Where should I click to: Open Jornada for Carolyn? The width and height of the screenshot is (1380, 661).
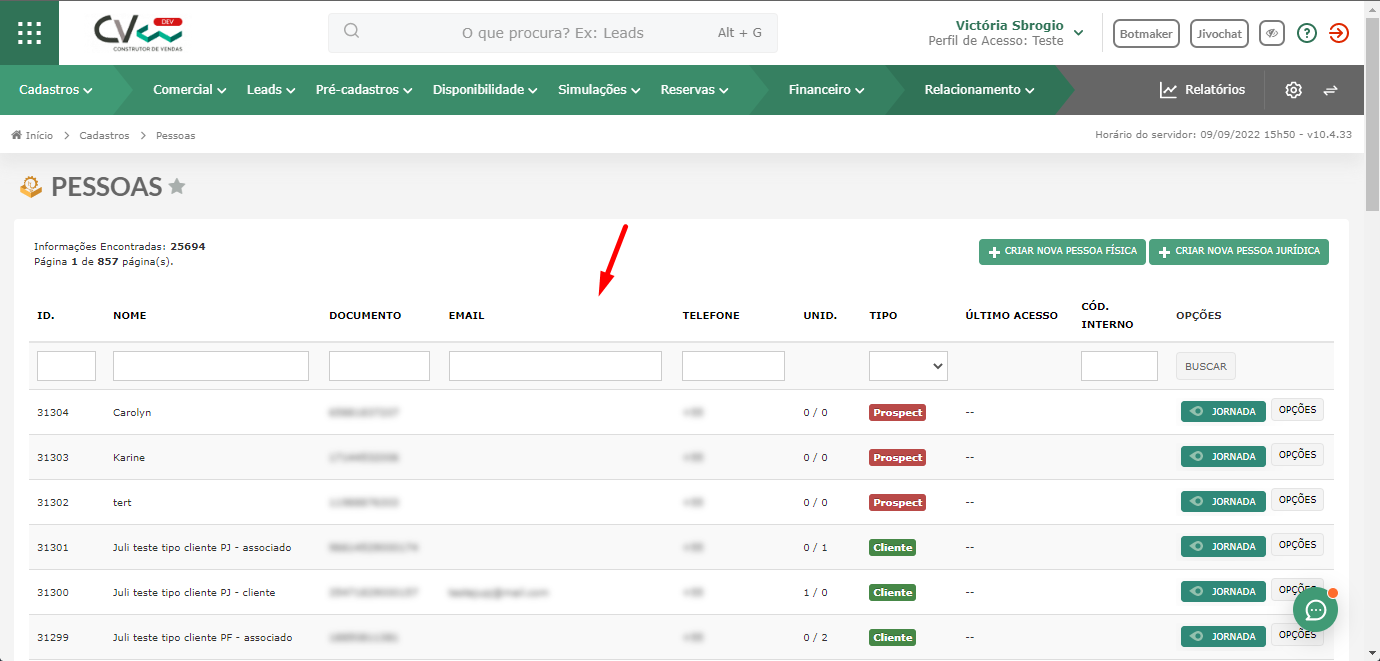[1223, 411]
